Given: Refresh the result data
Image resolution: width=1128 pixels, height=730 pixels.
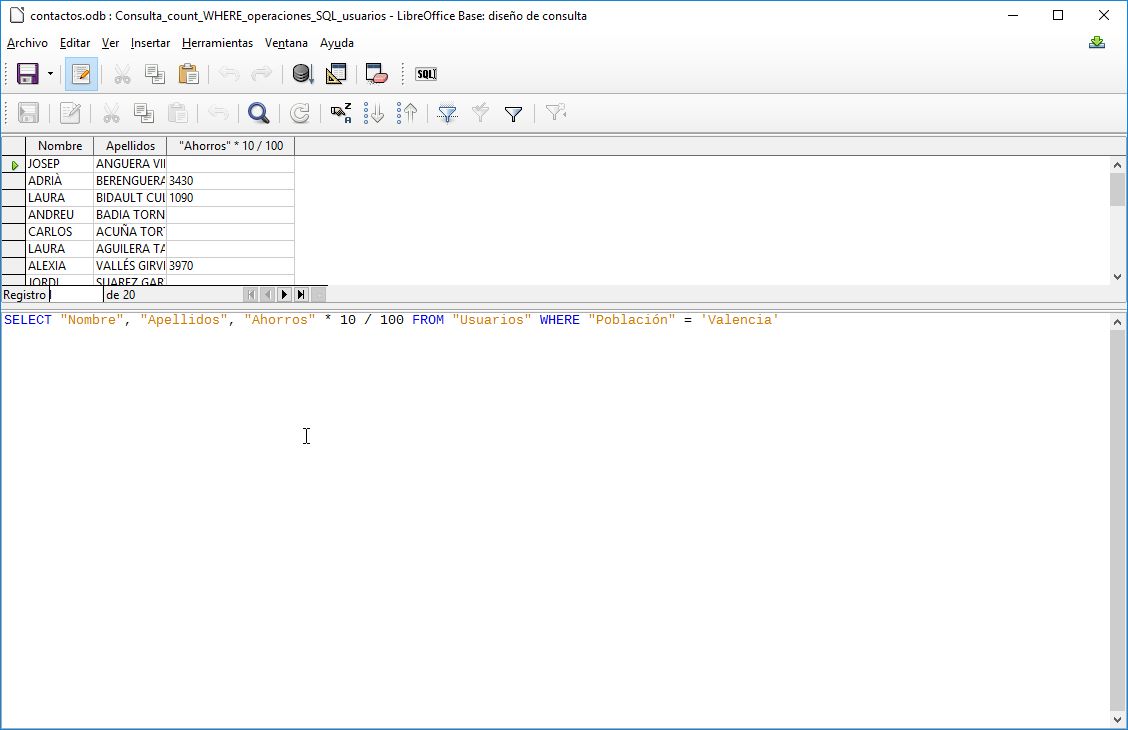Looking at the screenshot, I should [x=299, y=113].
